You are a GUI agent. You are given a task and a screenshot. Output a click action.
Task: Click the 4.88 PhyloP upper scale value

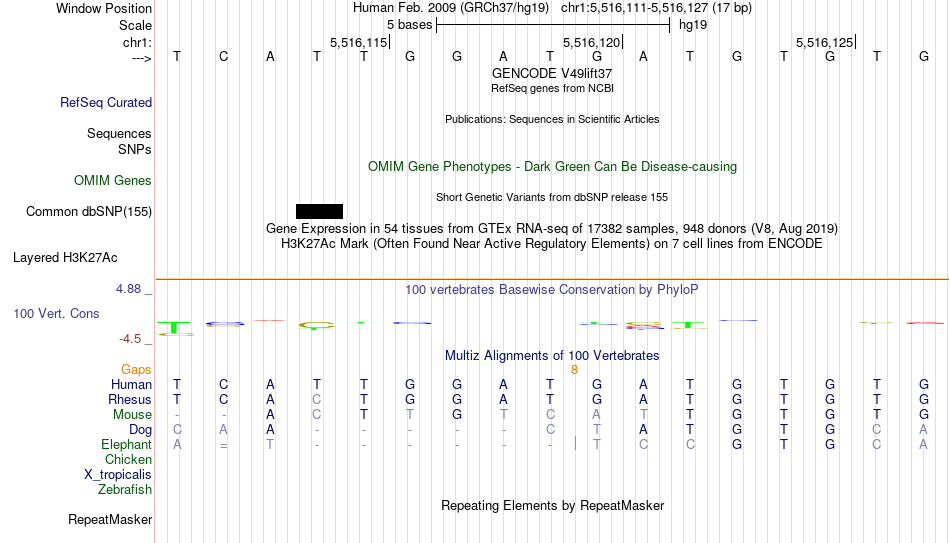[129, 289]
